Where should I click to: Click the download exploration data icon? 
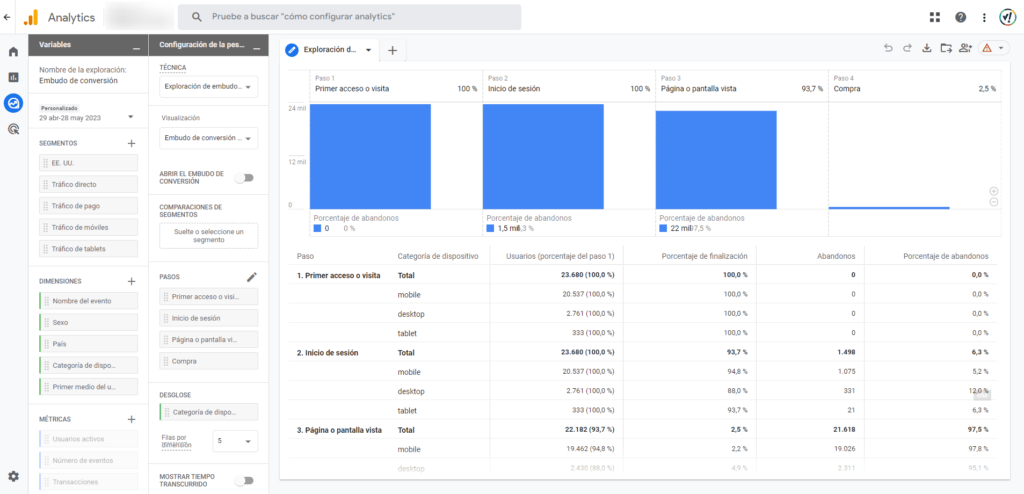point(926,48)
